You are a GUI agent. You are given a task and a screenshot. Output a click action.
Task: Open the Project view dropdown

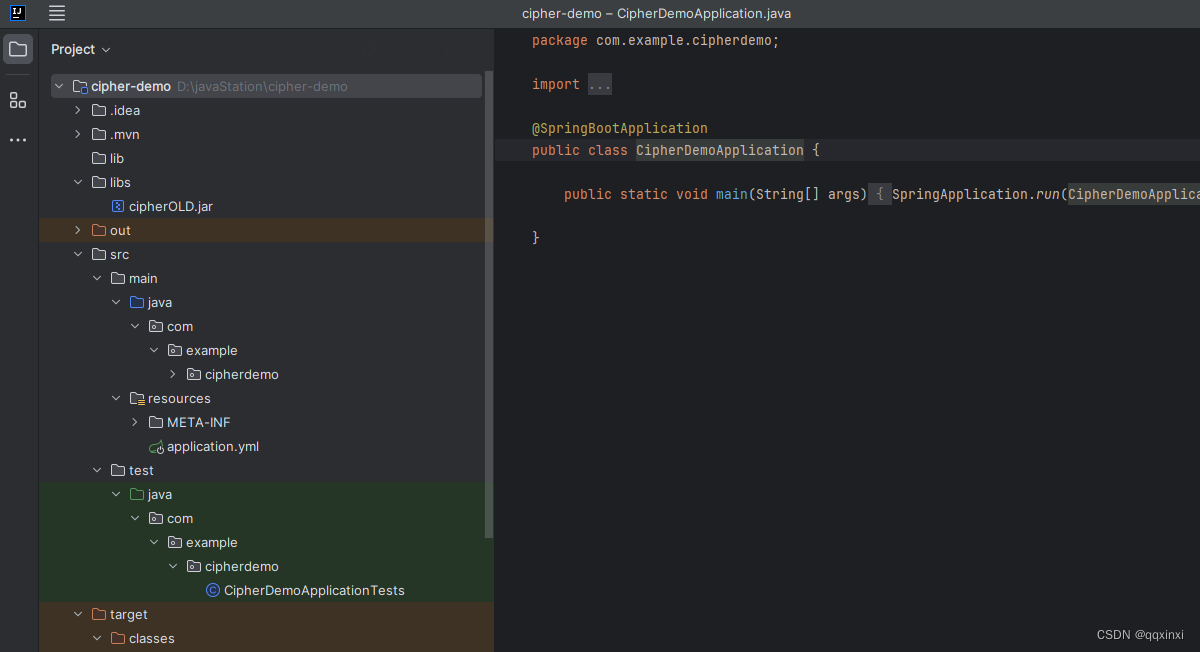(81, 49)
